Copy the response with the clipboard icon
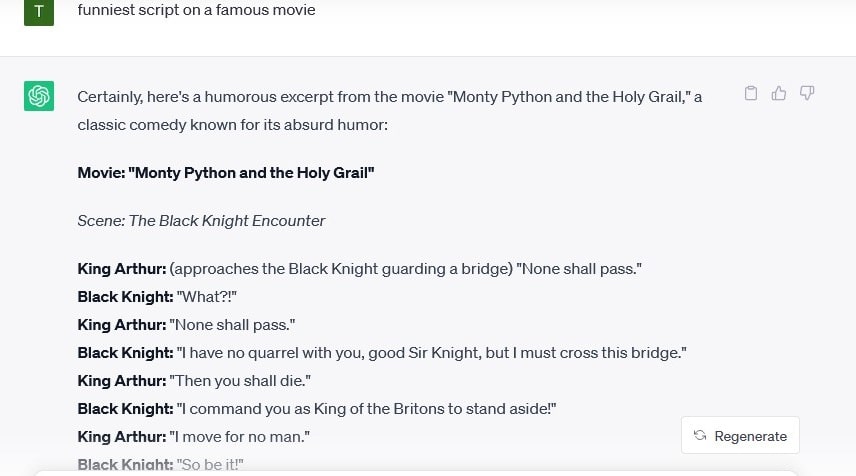The image size is (856, 476). pyautogui.click(x=751, y=93)
